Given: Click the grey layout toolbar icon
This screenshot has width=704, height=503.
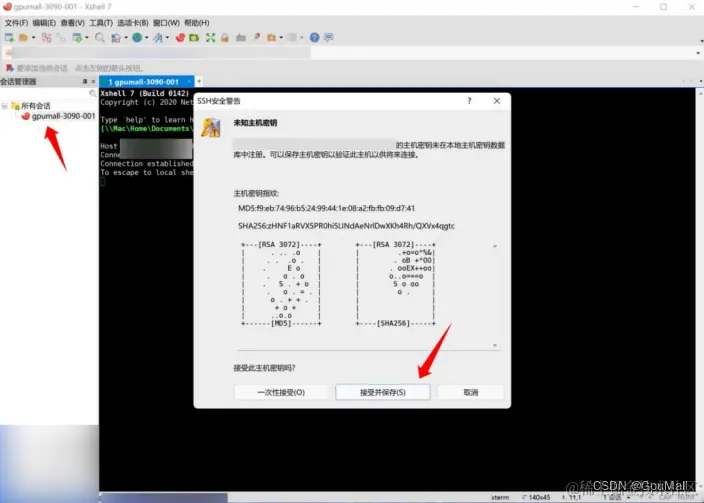Looking at the screenshot, I should pos(292,38).
